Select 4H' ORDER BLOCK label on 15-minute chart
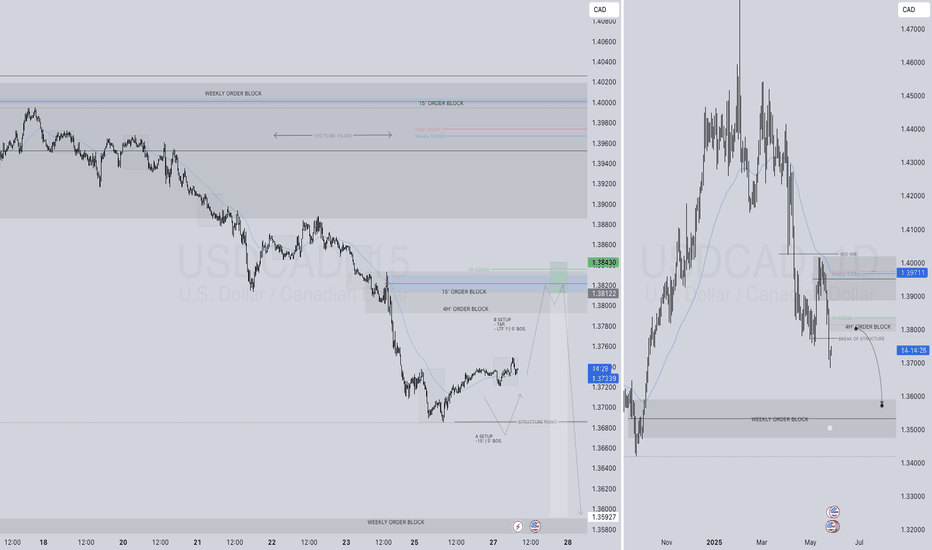The image size is (932, 550). point(465,309)
